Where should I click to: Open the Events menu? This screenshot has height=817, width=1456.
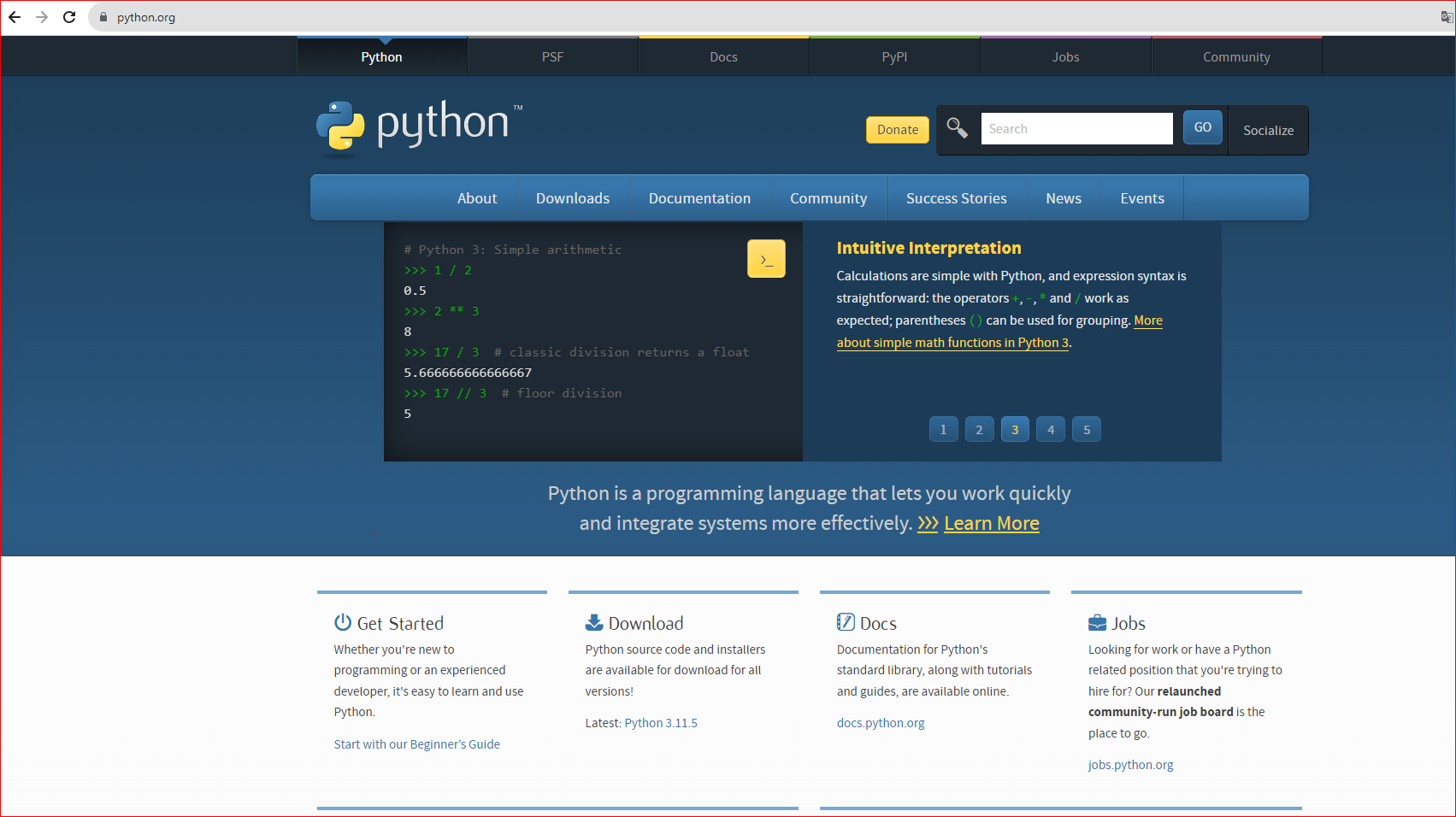(1142, 198)
